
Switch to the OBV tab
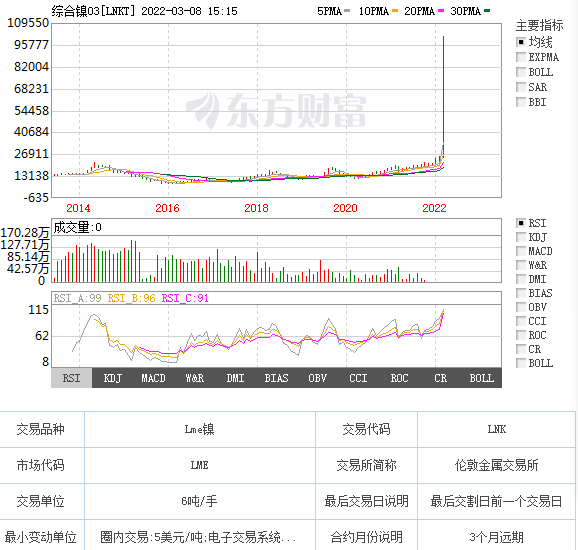(317, 378)
